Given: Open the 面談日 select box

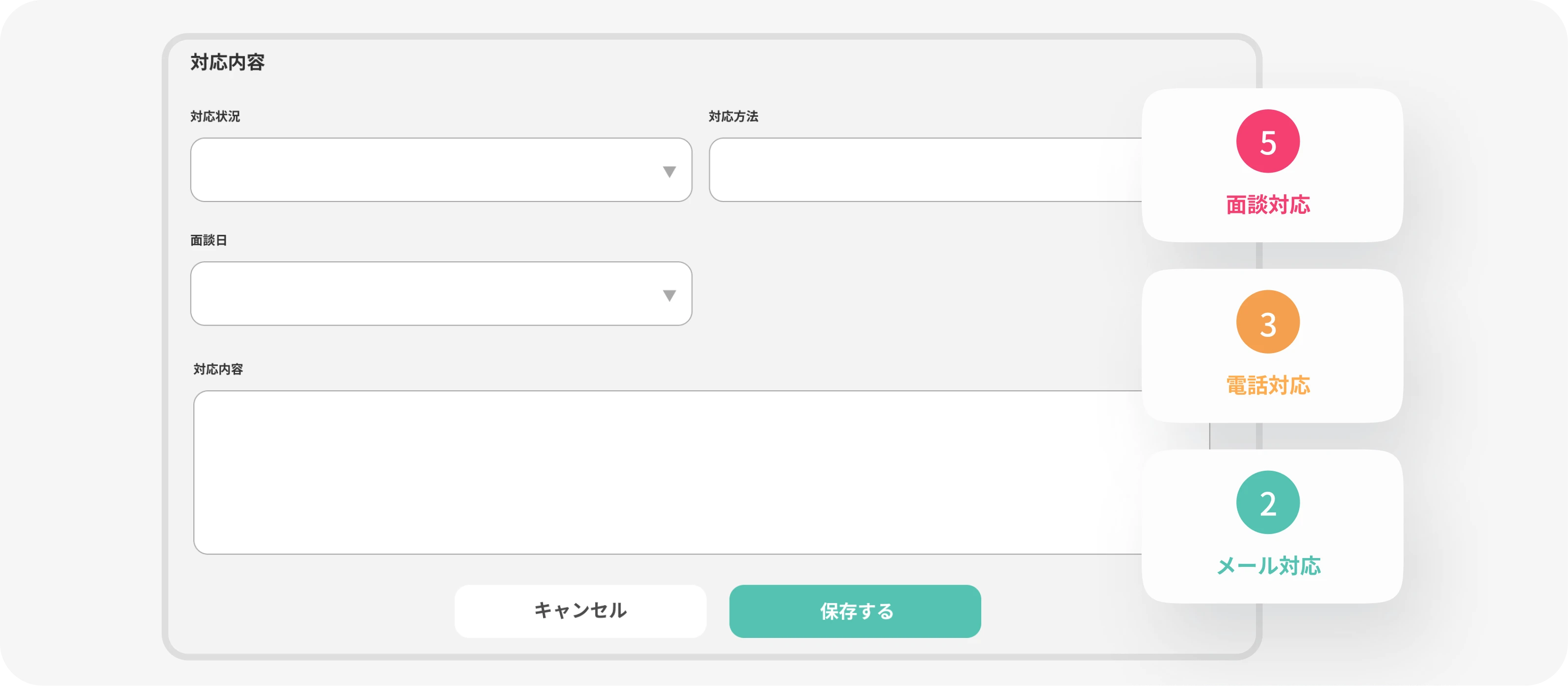Looking at the screenshot, I should coord(426,294).
